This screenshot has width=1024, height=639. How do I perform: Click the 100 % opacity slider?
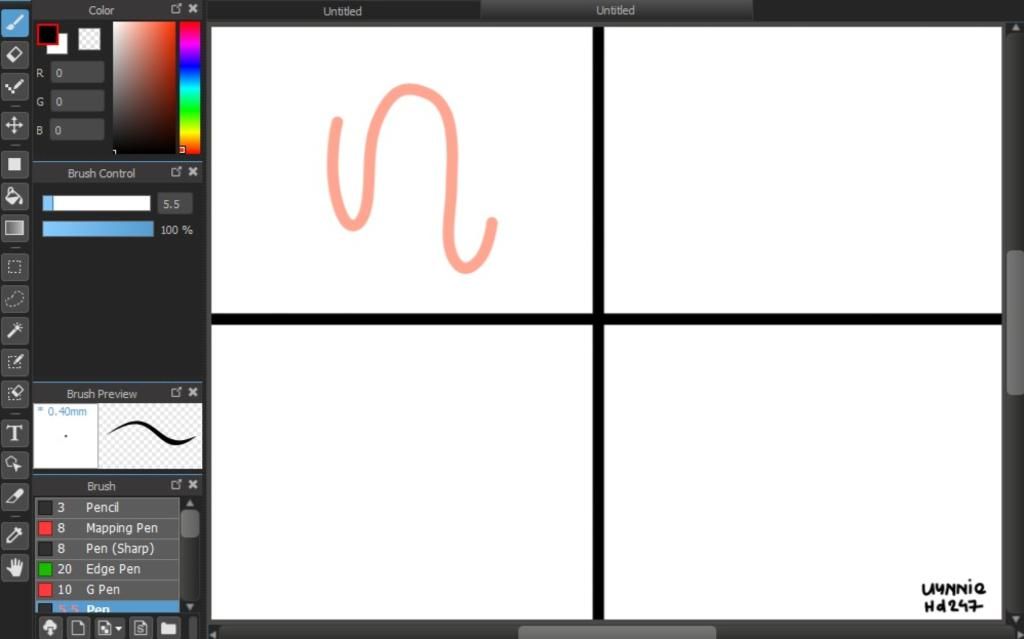pyautogui.click(x=98, y=229)
